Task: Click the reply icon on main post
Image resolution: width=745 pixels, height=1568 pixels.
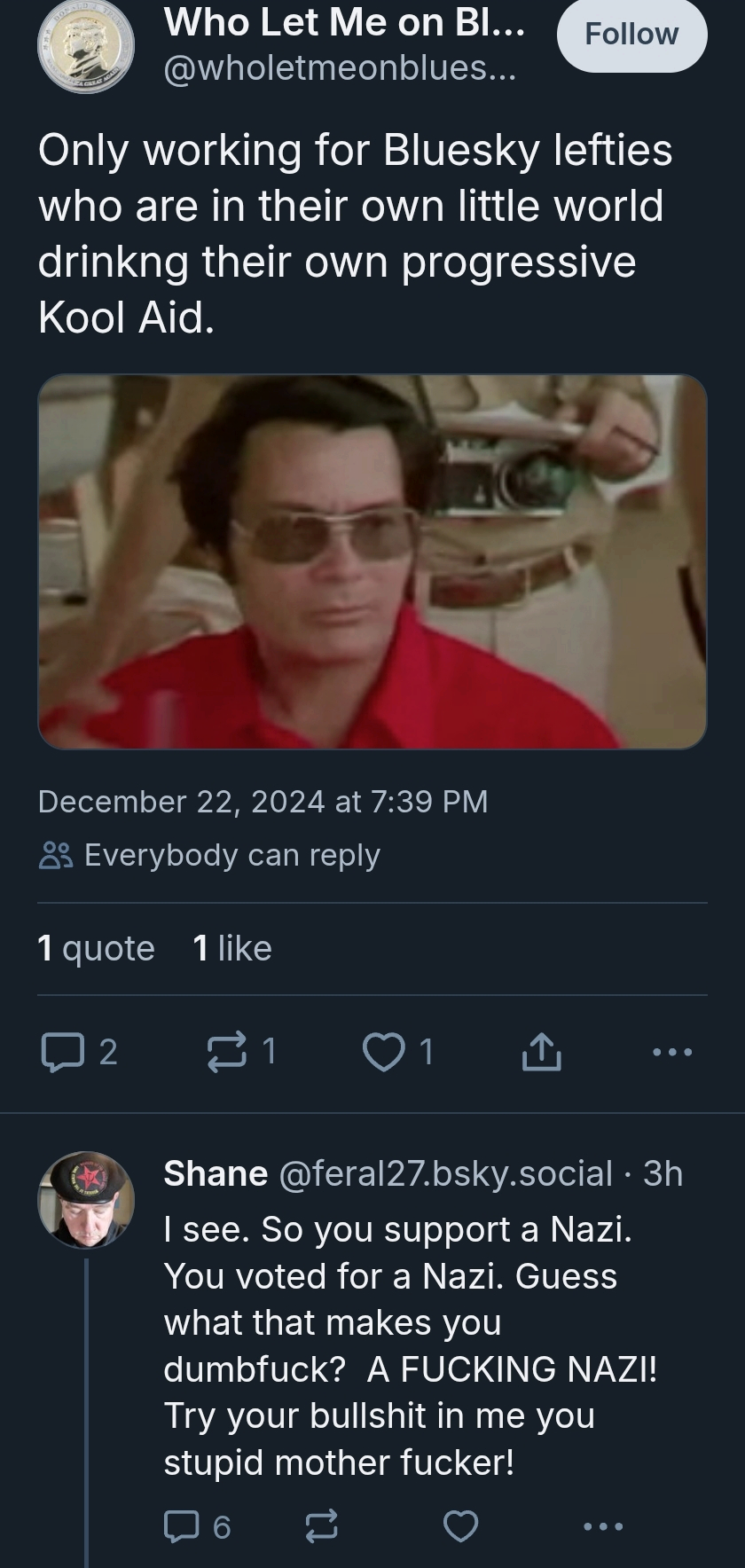Action: click(60, 1052)
